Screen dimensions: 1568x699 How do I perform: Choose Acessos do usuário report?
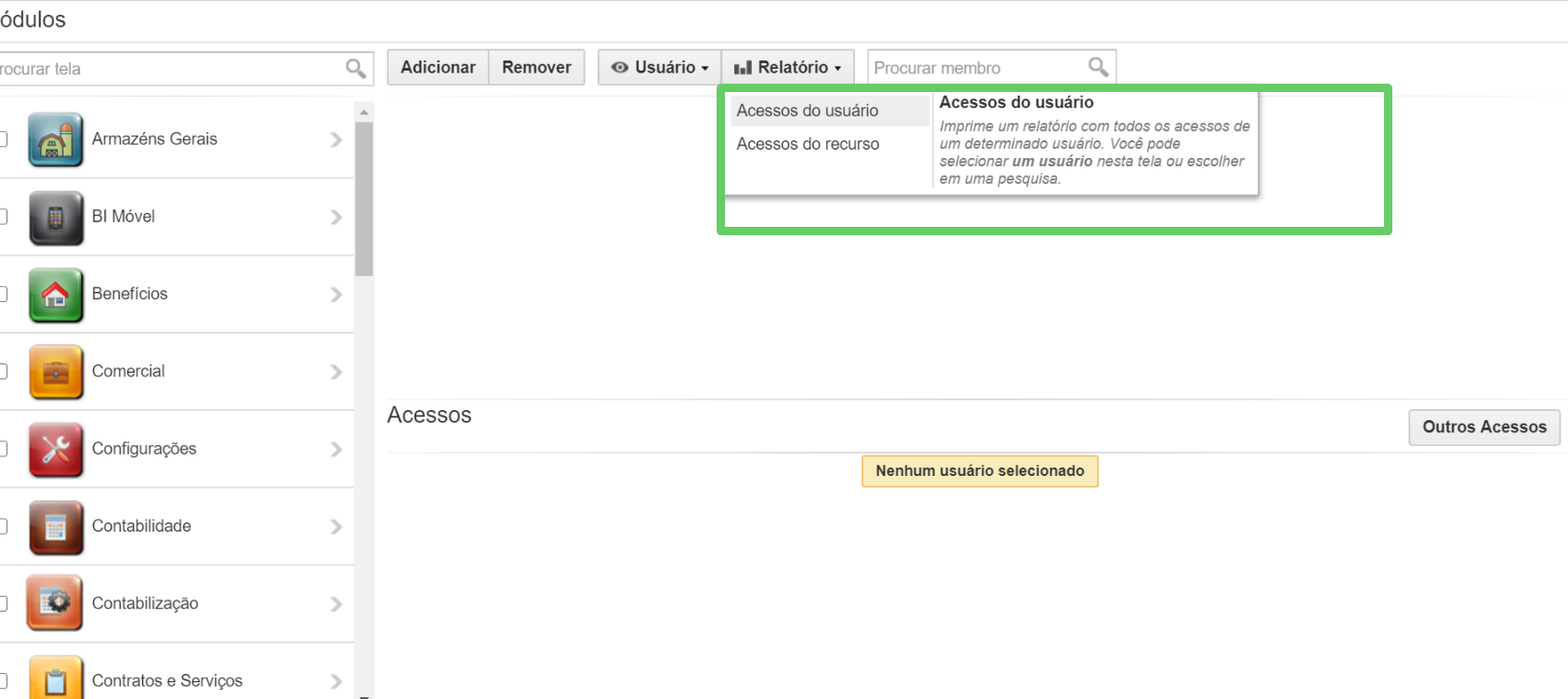coord(807,111)
